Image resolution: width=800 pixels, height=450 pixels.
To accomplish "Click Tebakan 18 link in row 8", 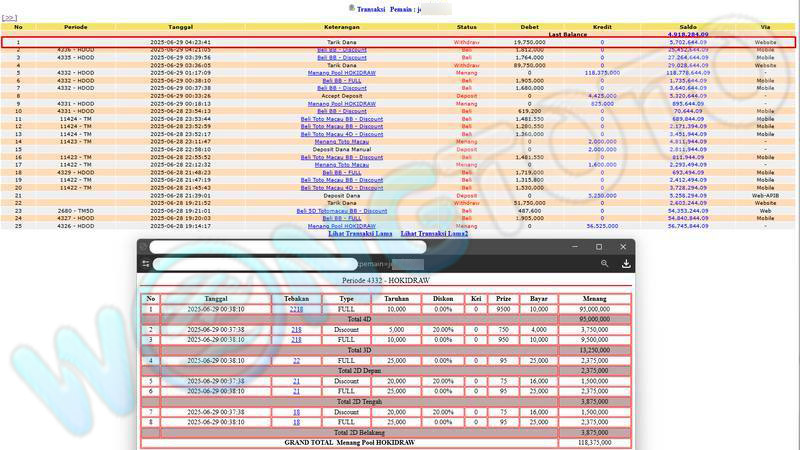I will point(296,421).
